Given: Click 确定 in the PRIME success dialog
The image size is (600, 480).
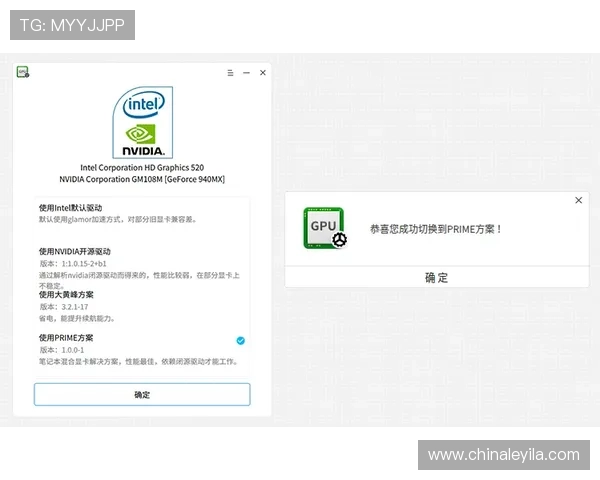Looking at the screenshot, I should 437,277.
